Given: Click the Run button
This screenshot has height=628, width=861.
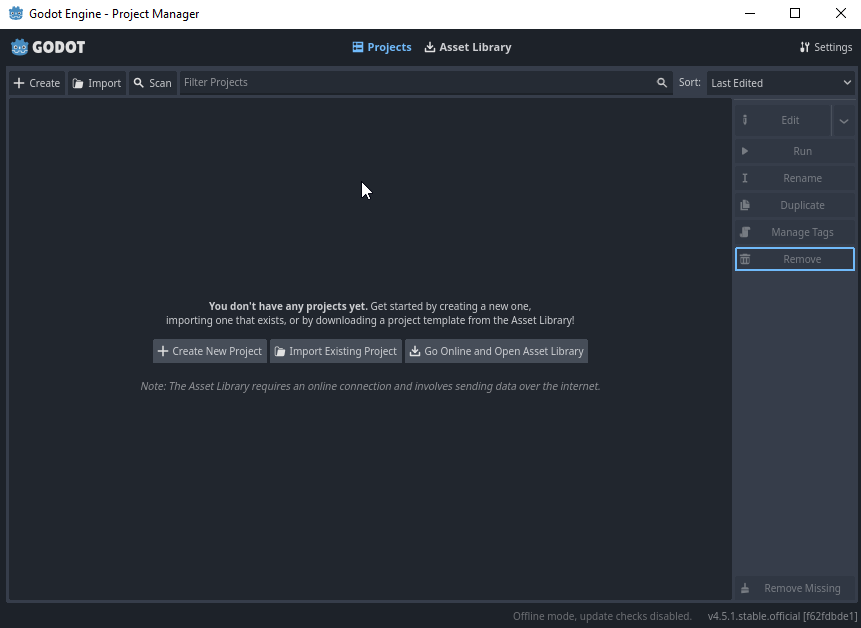Looking at the screenshot, I should (795, 151).
